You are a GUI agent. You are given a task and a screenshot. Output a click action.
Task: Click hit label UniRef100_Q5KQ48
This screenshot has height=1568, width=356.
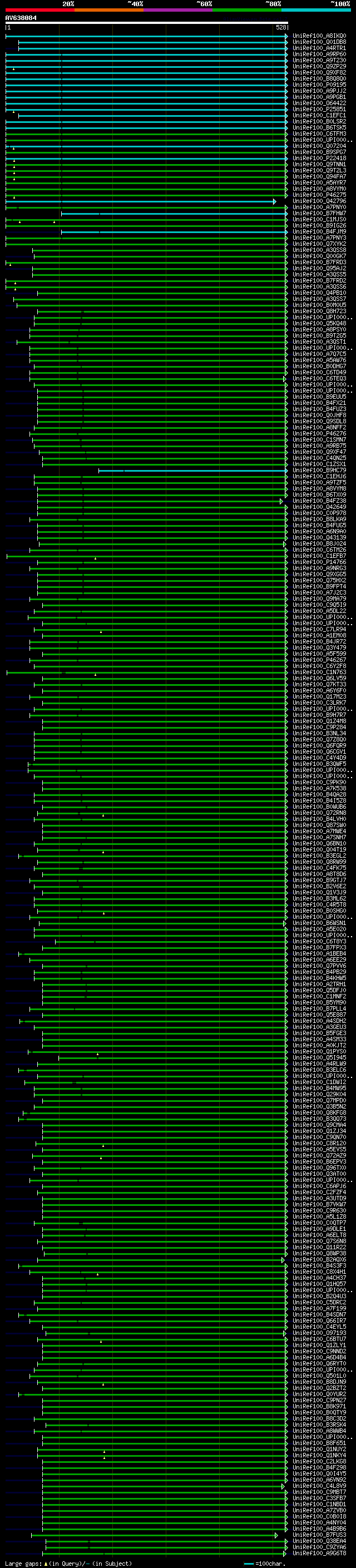pos(319,324)
